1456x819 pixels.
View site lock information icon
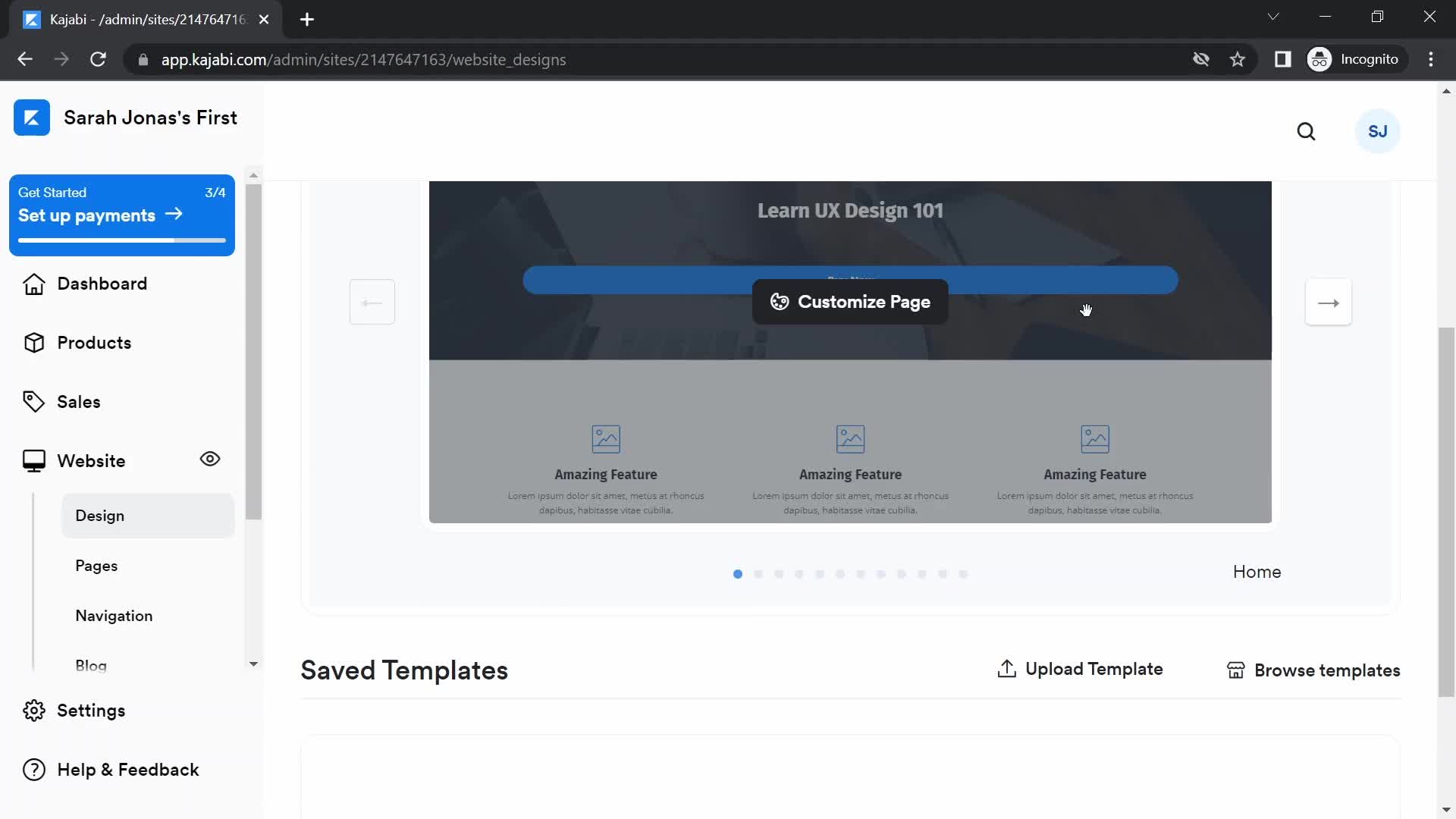143,59
